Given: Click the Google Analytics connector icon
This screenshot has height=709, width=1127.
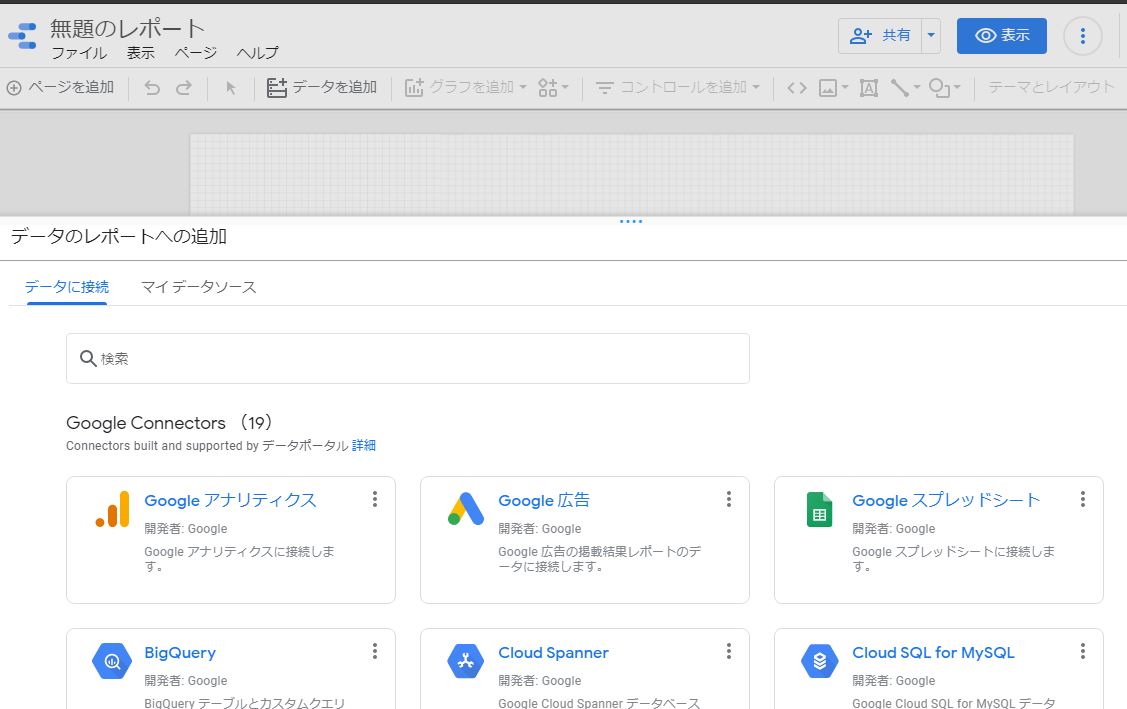Looking at the screenshot, I should 112,509.
